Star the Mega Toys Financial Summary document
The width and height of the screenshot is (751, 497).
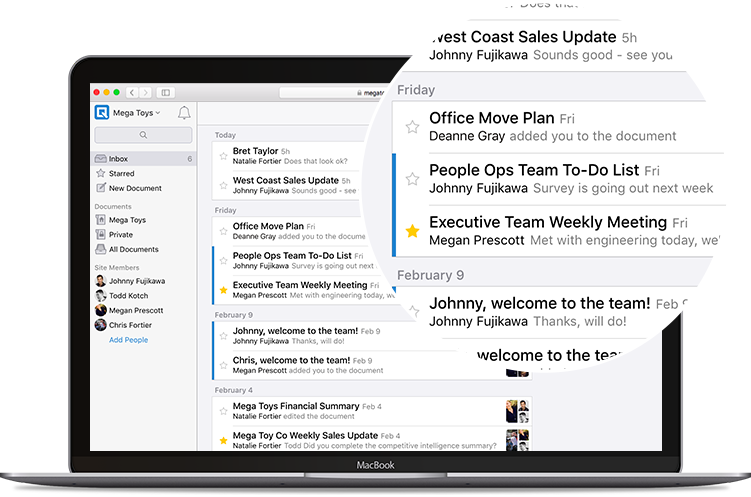pyautogui.click(x=223, y=412)
